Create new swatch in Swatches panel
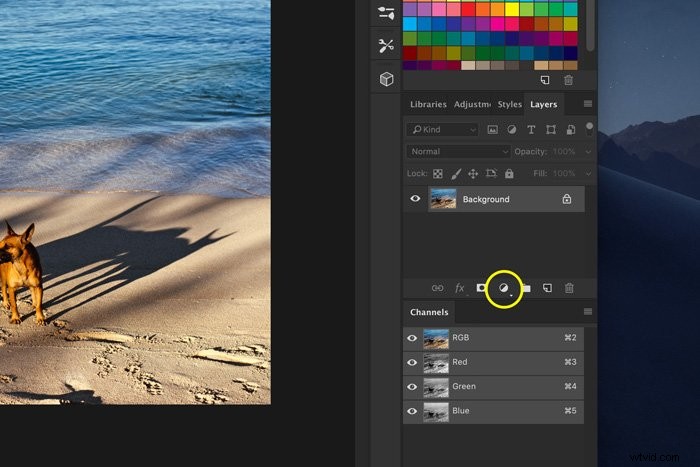 [545, 80]
